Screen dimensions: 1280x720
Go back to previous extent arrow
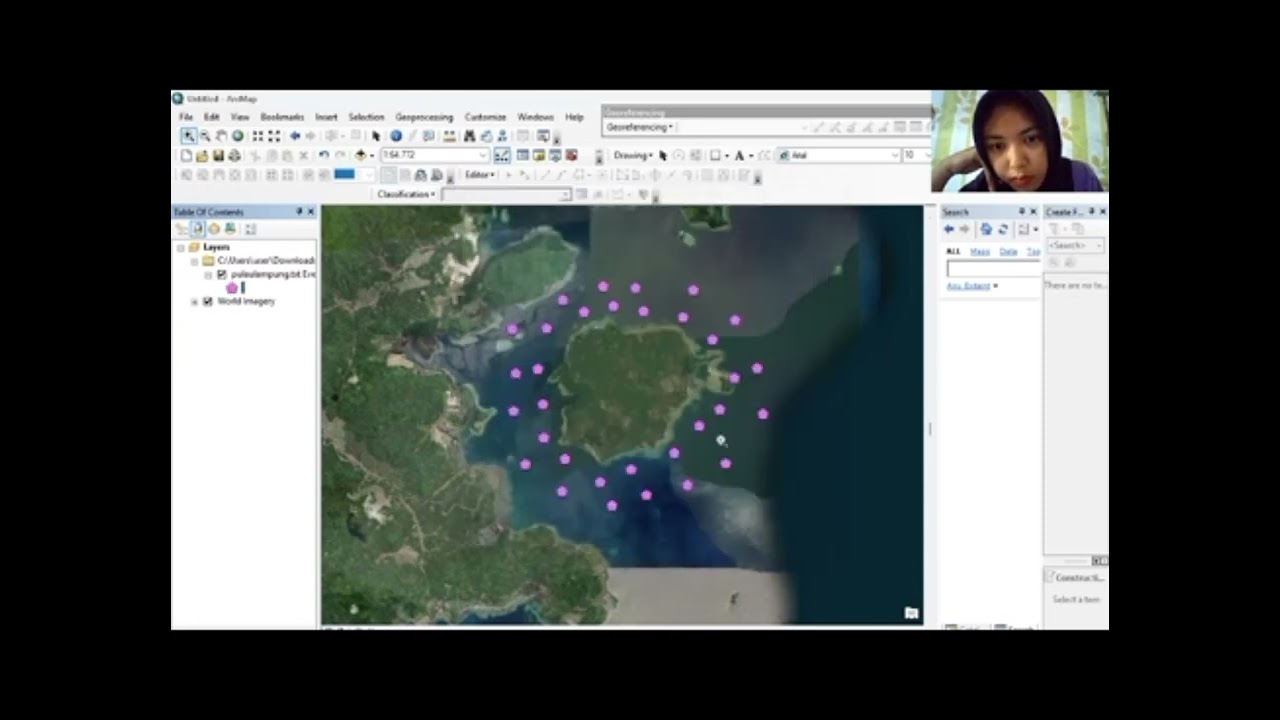pyautogui.click(x=295, y=136)
